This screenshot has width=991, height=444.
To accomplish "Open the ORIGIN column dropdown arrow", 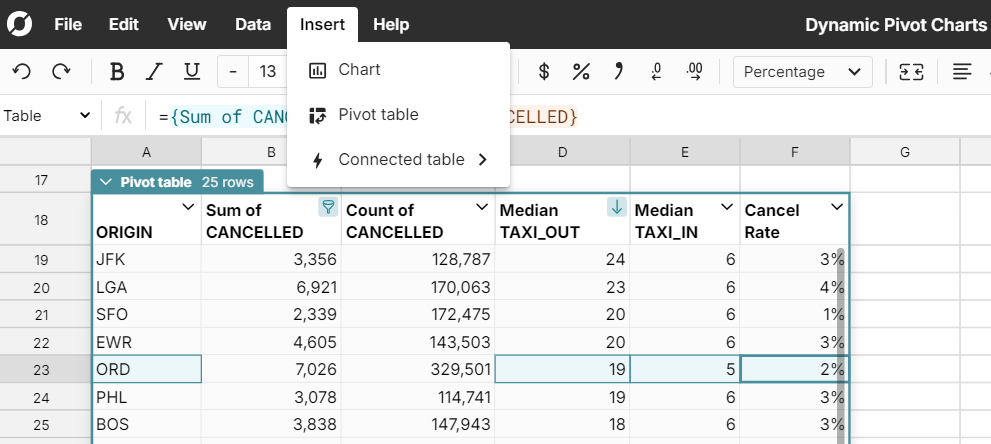I will 187,207.
